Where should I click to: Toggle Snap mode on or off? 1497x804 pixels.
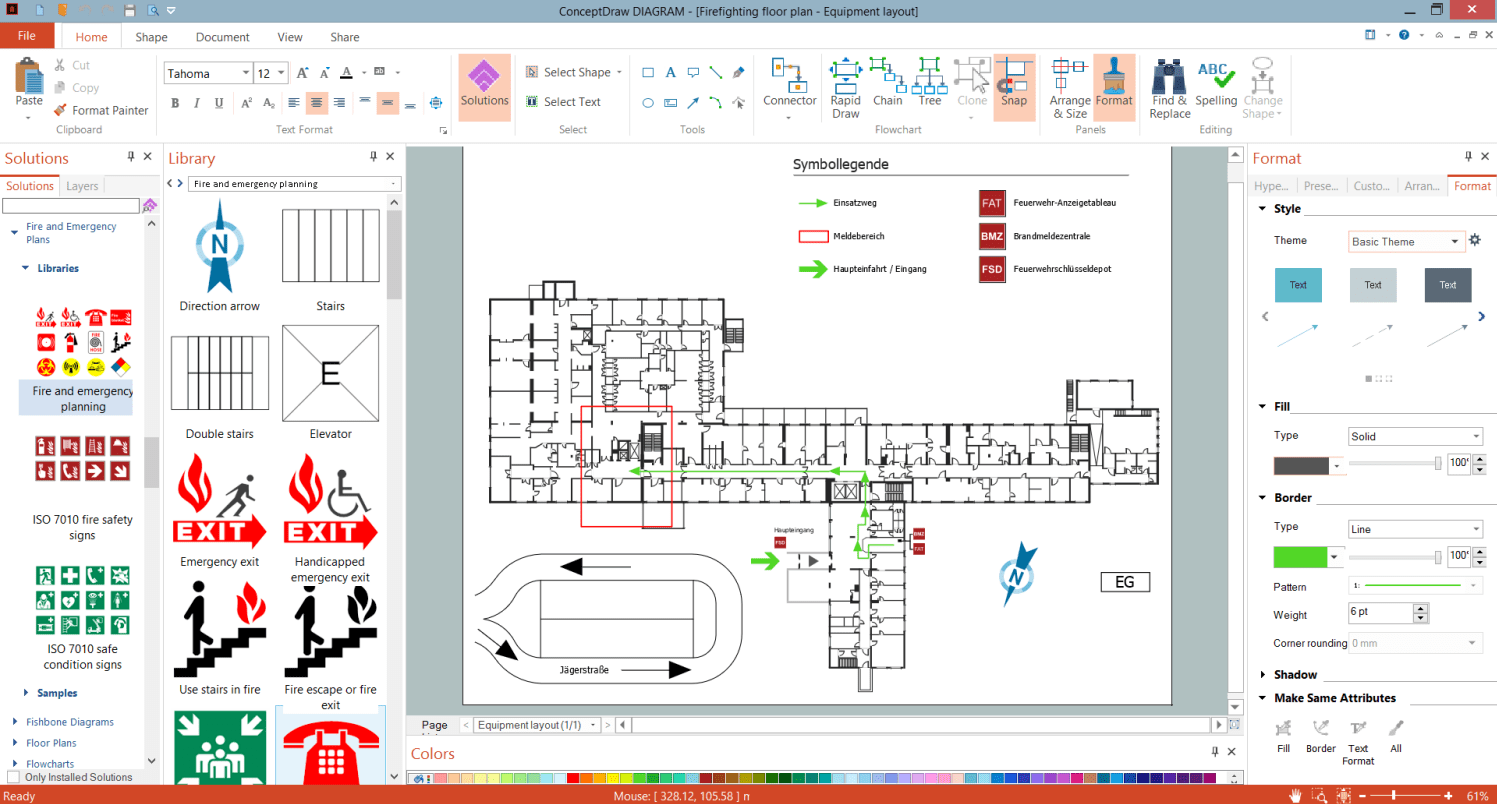(x=1014, y=85)
